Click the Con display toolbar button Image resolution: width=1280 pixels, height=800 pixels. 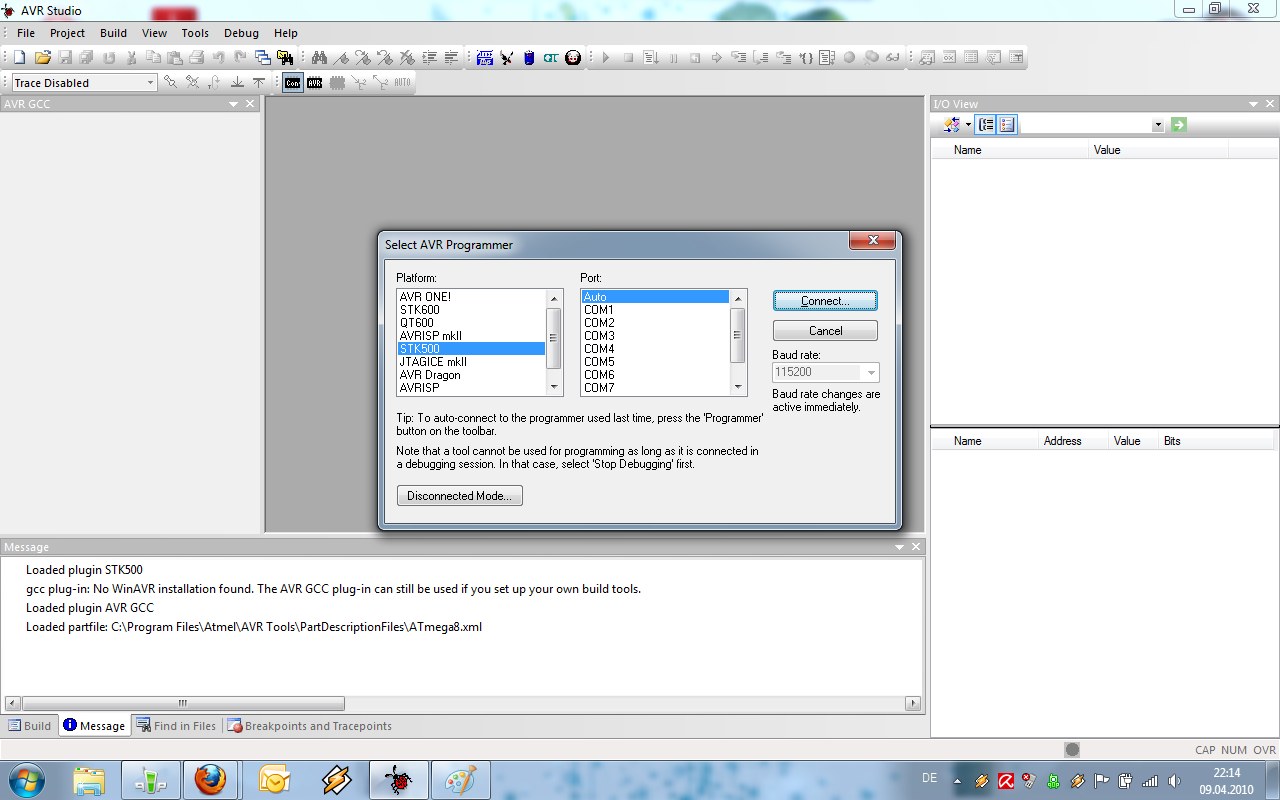coord(292,83)
